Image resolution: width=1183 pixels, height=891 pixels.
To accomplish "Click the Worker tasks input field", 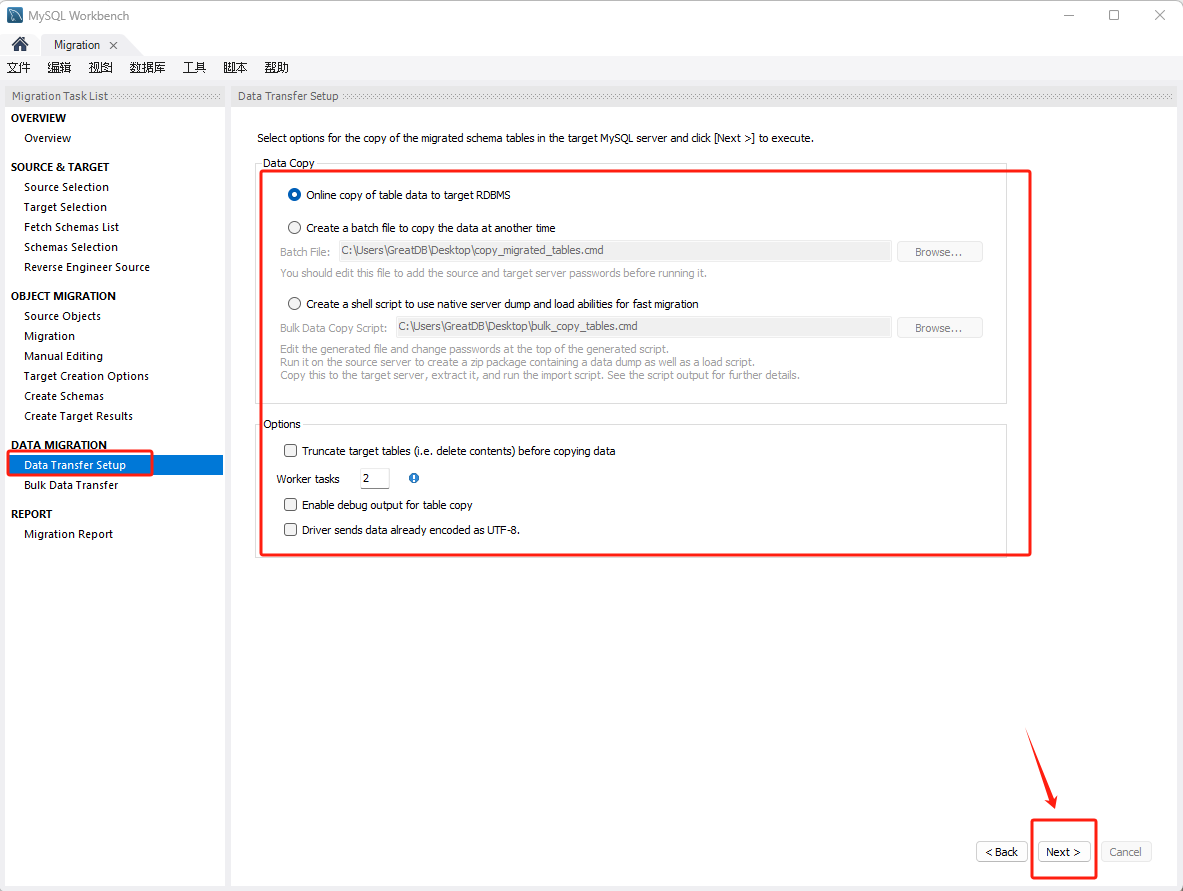I will pyautogui.click(x=374, y=479).
